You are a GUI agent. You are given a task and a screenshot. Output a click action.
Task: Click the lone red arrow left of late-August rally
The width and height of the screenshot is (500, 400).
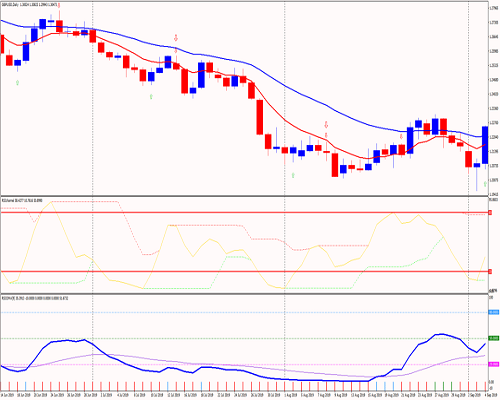[401, 137]
